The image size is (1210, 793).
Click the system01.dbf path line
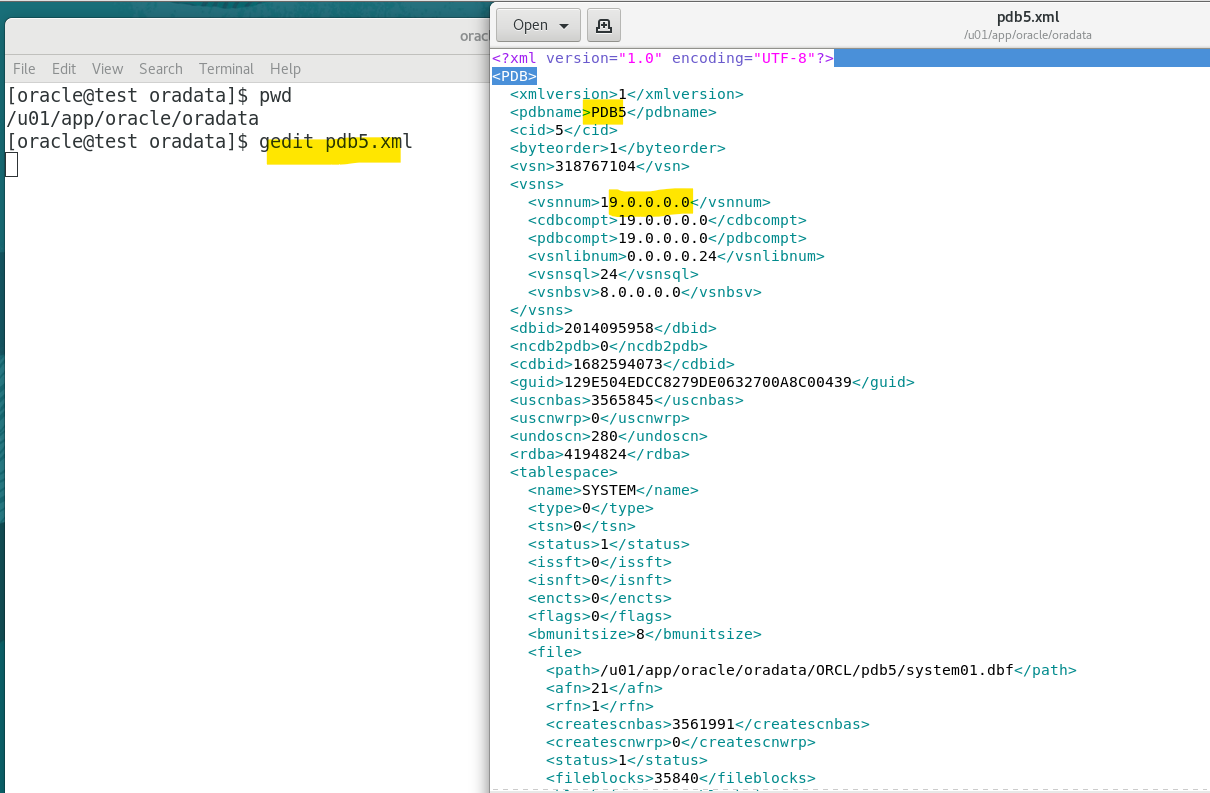point(811,670)
